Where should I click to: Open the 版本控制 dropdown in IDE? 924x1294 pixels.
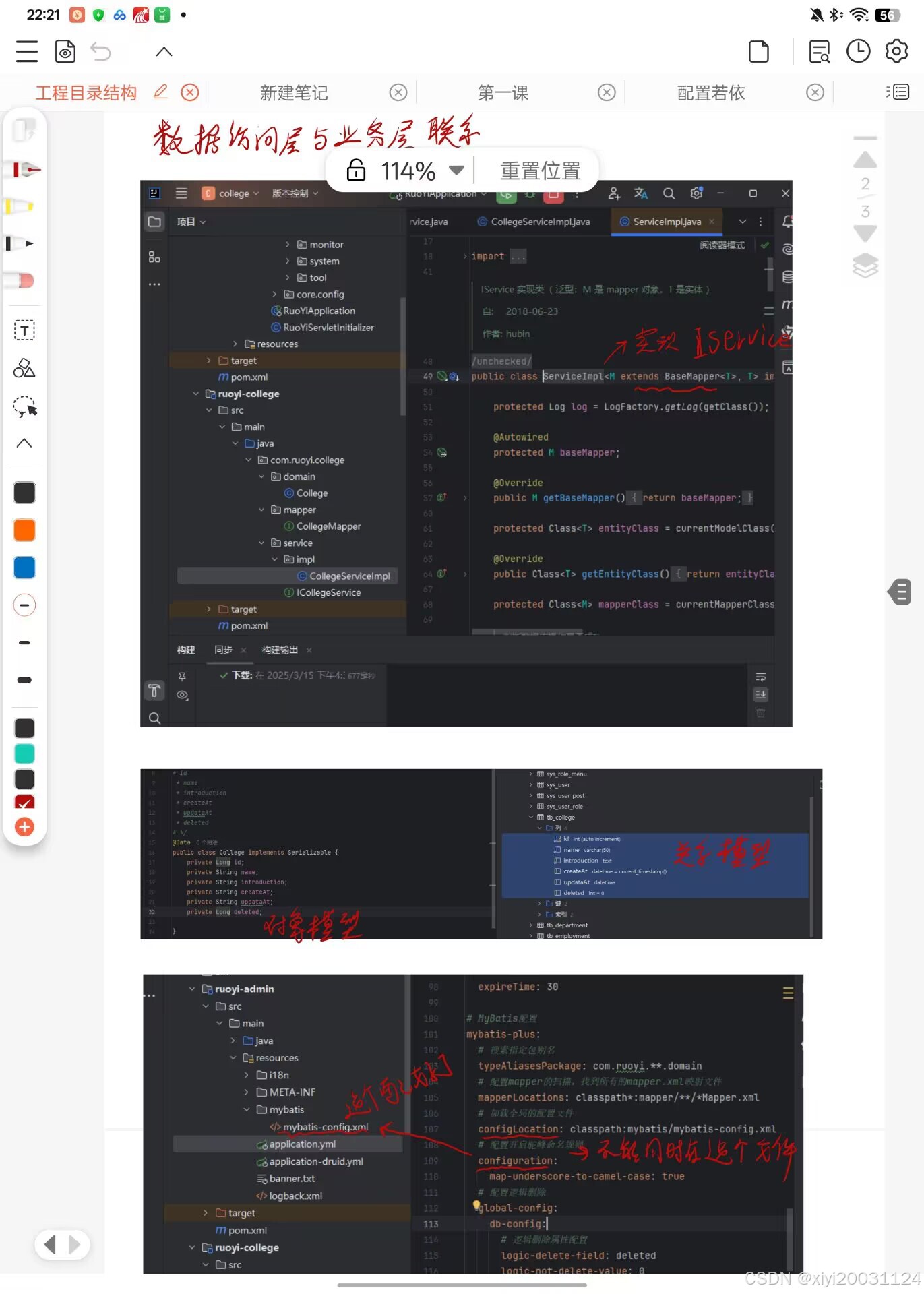tap(295, 193)
